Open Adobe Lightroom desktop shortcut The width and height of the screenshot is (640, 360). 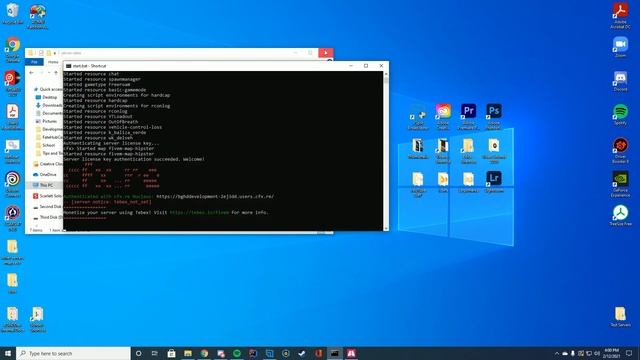coord(493,182)
